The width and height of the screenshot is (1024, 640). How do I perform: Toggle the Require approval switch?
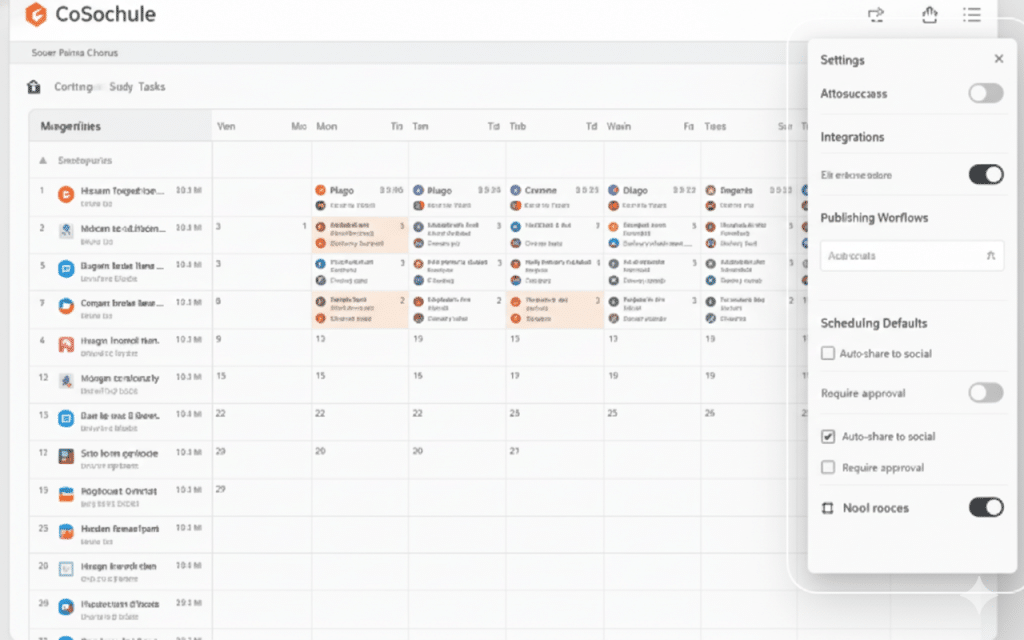pos(985,394)
